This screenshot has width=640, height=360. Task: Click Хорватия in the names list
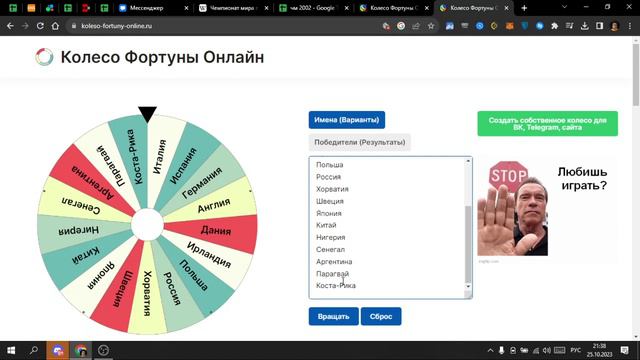tap(332, 189)
